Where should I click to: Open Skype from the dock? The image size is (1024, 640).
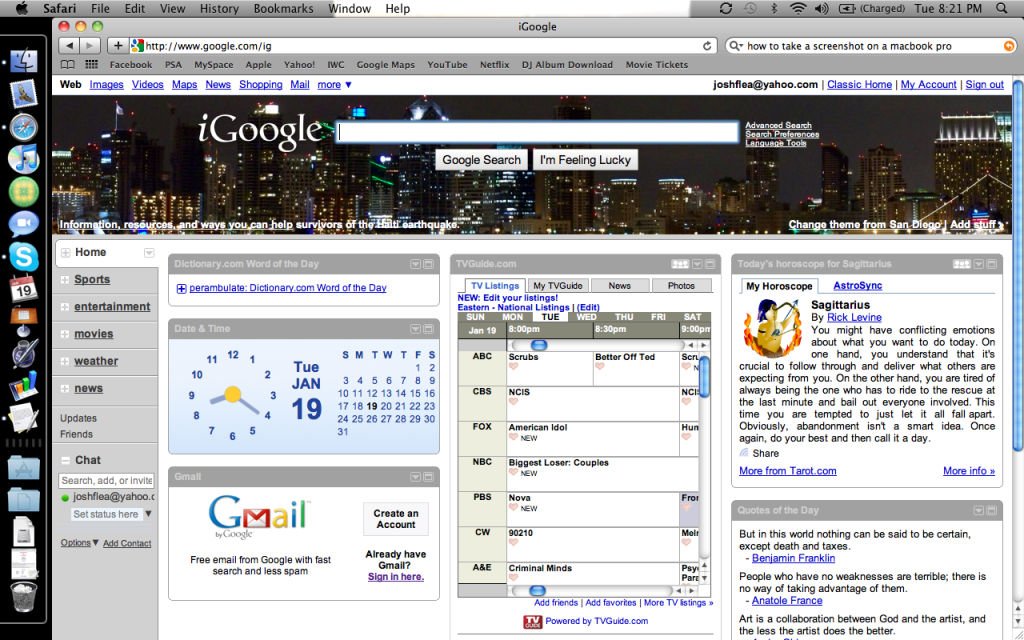(24, 256)
